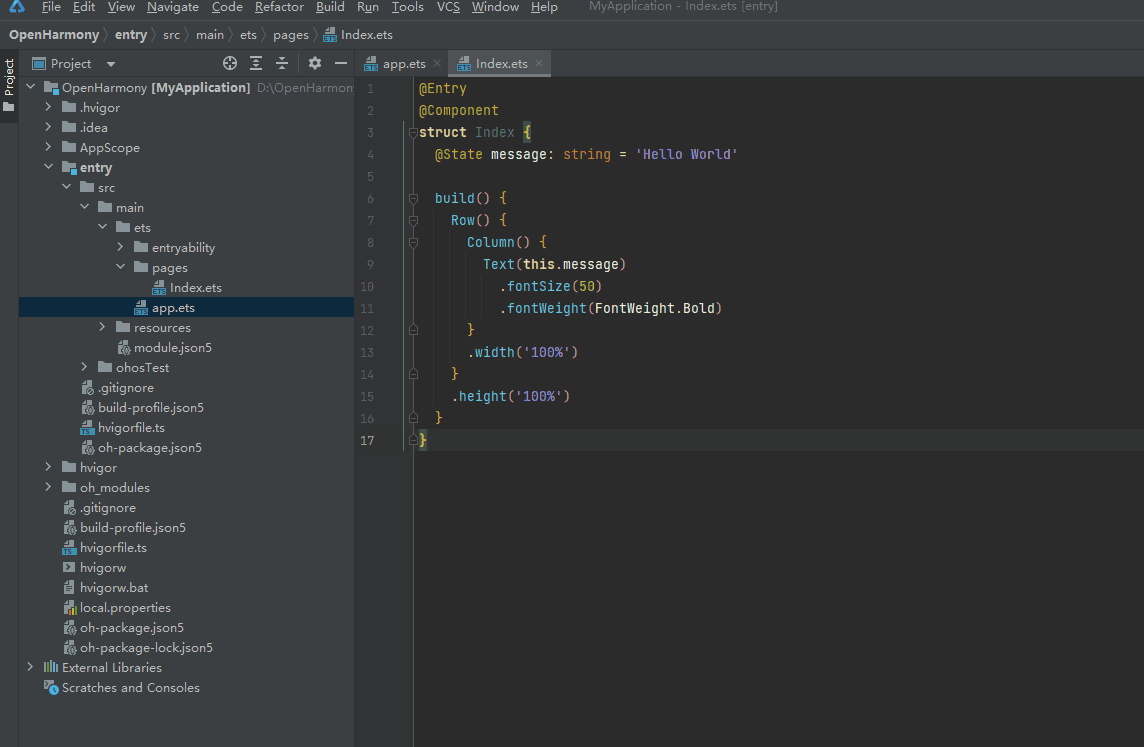Collapse the entry module folder
This screenshot has height=747, width=1144.
(x=48, y=167)
